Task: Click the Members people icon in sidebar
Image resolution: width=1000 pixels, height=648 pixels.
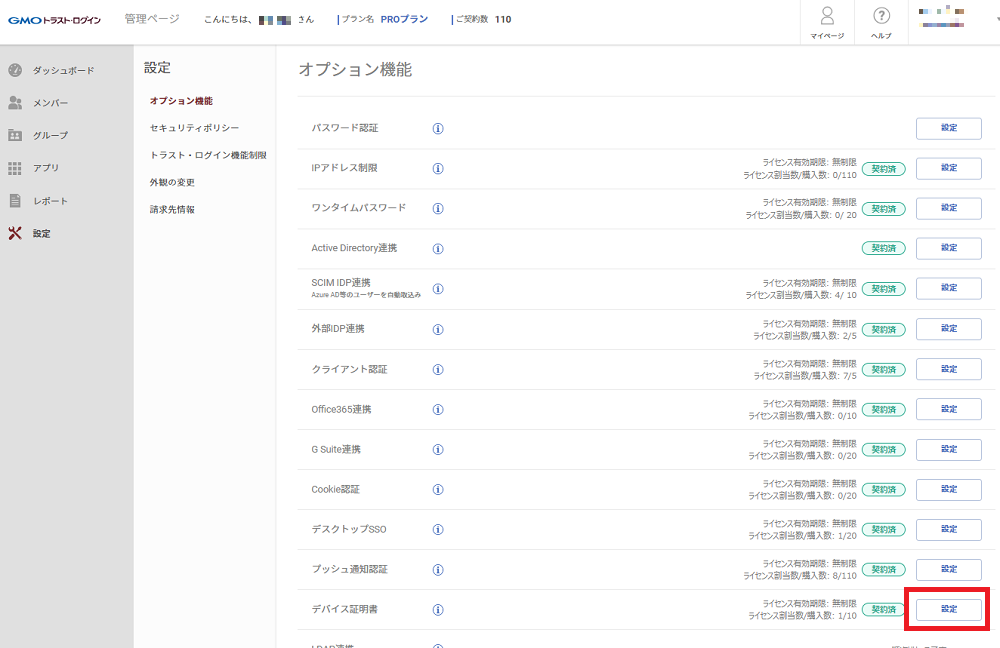Action: click(x=15, y=103)
